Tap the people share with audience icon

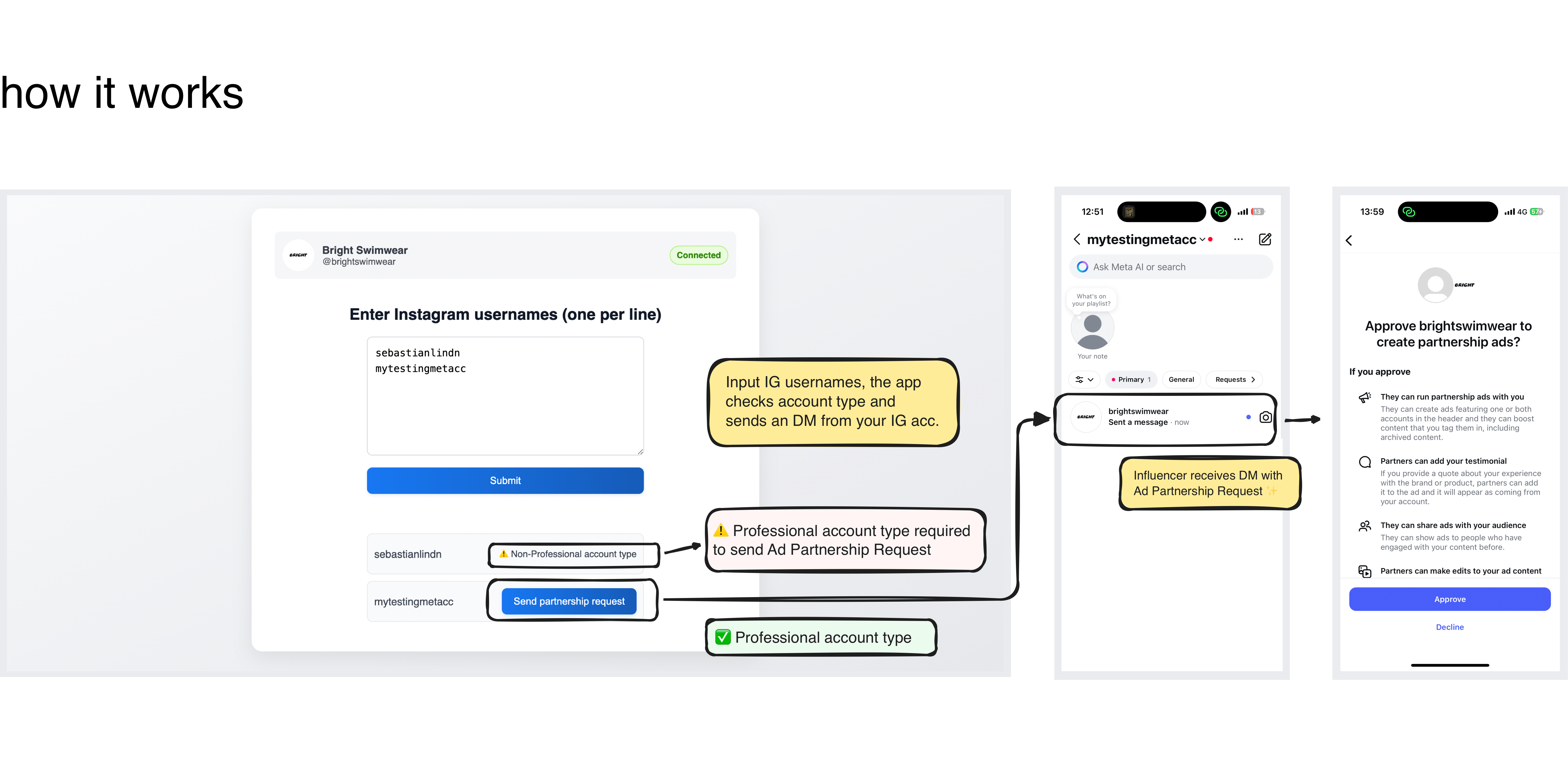pos(1365,526)
